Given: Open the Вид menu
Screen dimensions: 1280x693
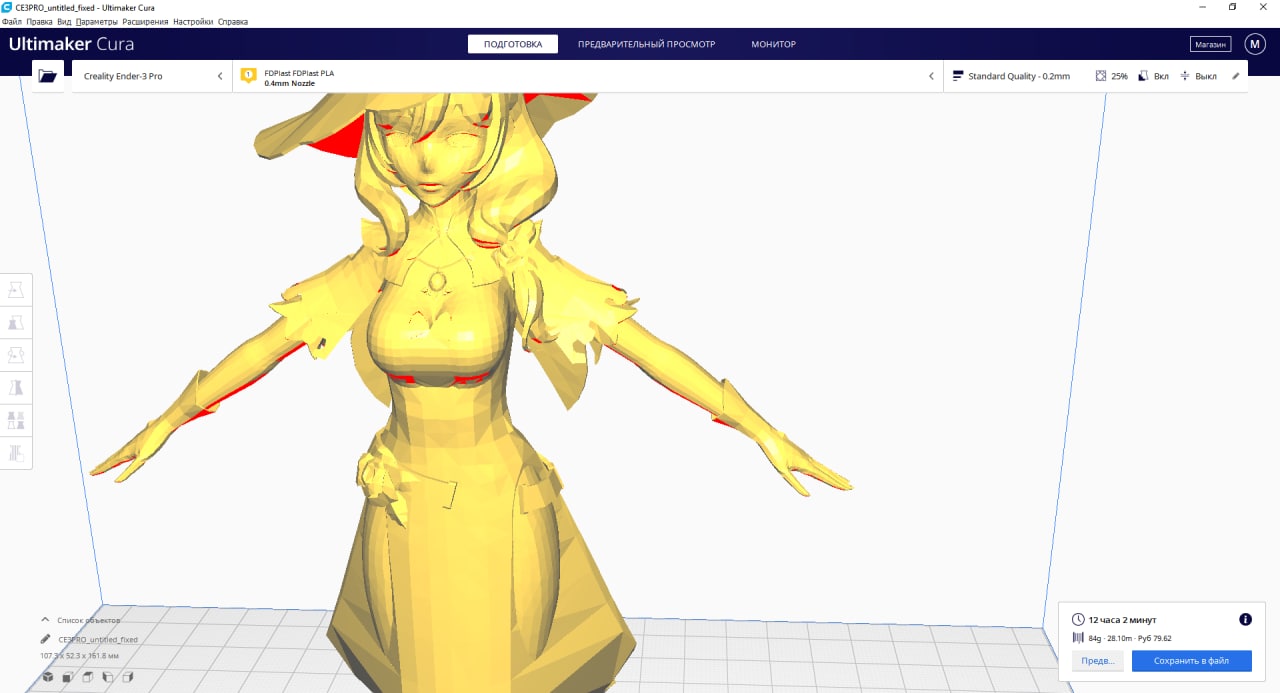Looking at the screenshot, I should click(x=64, y=21).
